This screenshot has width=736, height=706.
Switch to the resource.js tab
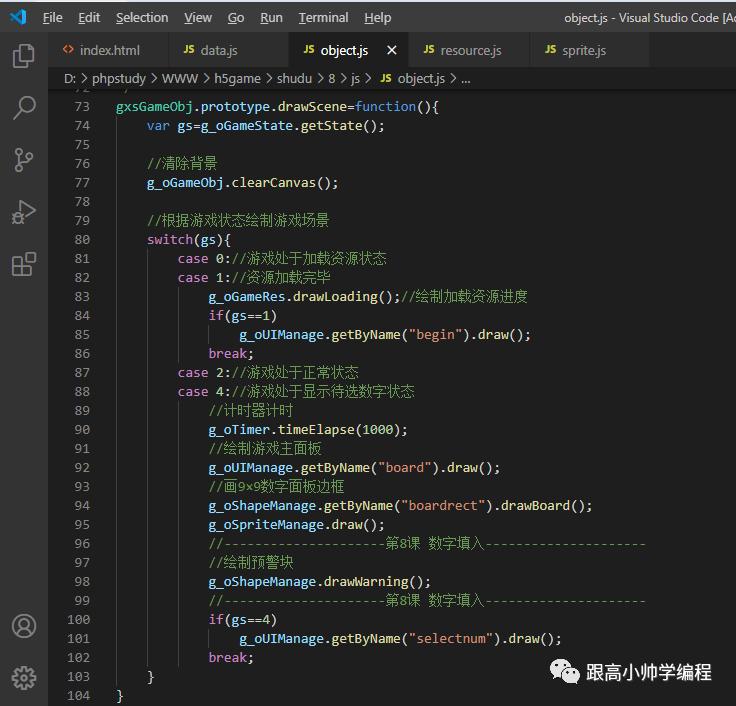pyautogui.click(x=469, y=50)
